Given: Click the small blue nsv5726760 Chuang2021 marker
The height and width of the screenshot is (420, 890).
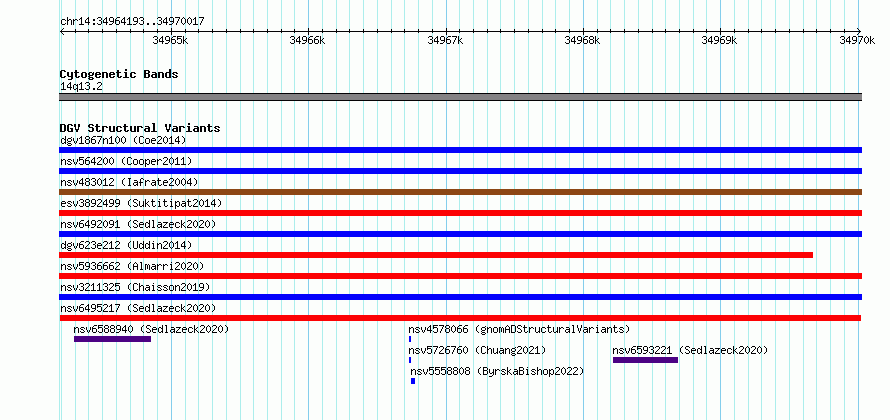Looking at the screenshot, I should [410, 360].
